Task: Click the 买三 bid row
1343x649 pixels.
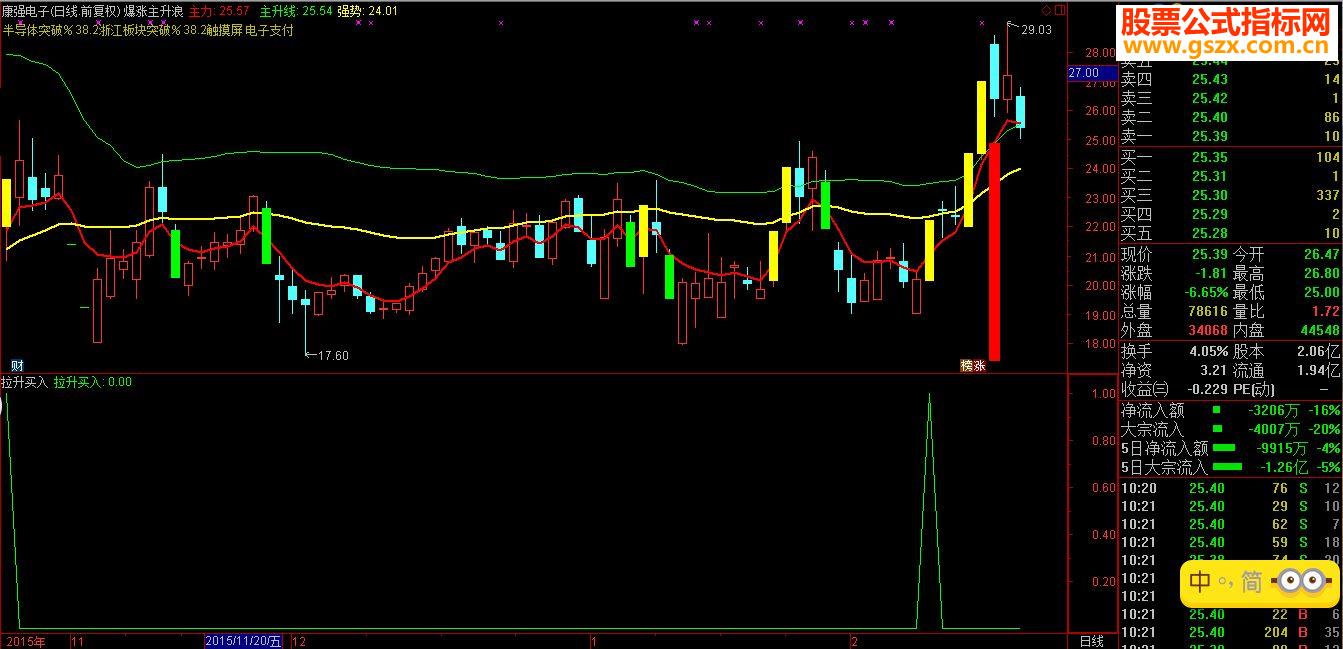Action: 1230,195
